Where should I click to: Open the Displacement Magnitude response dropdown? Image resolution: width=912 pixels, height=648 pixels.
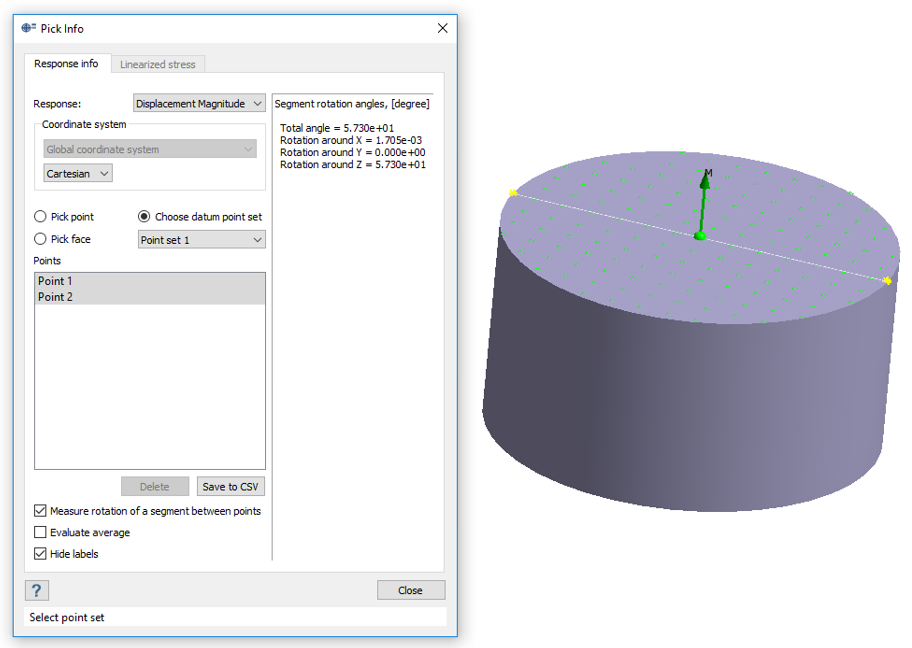click(199, 103)
